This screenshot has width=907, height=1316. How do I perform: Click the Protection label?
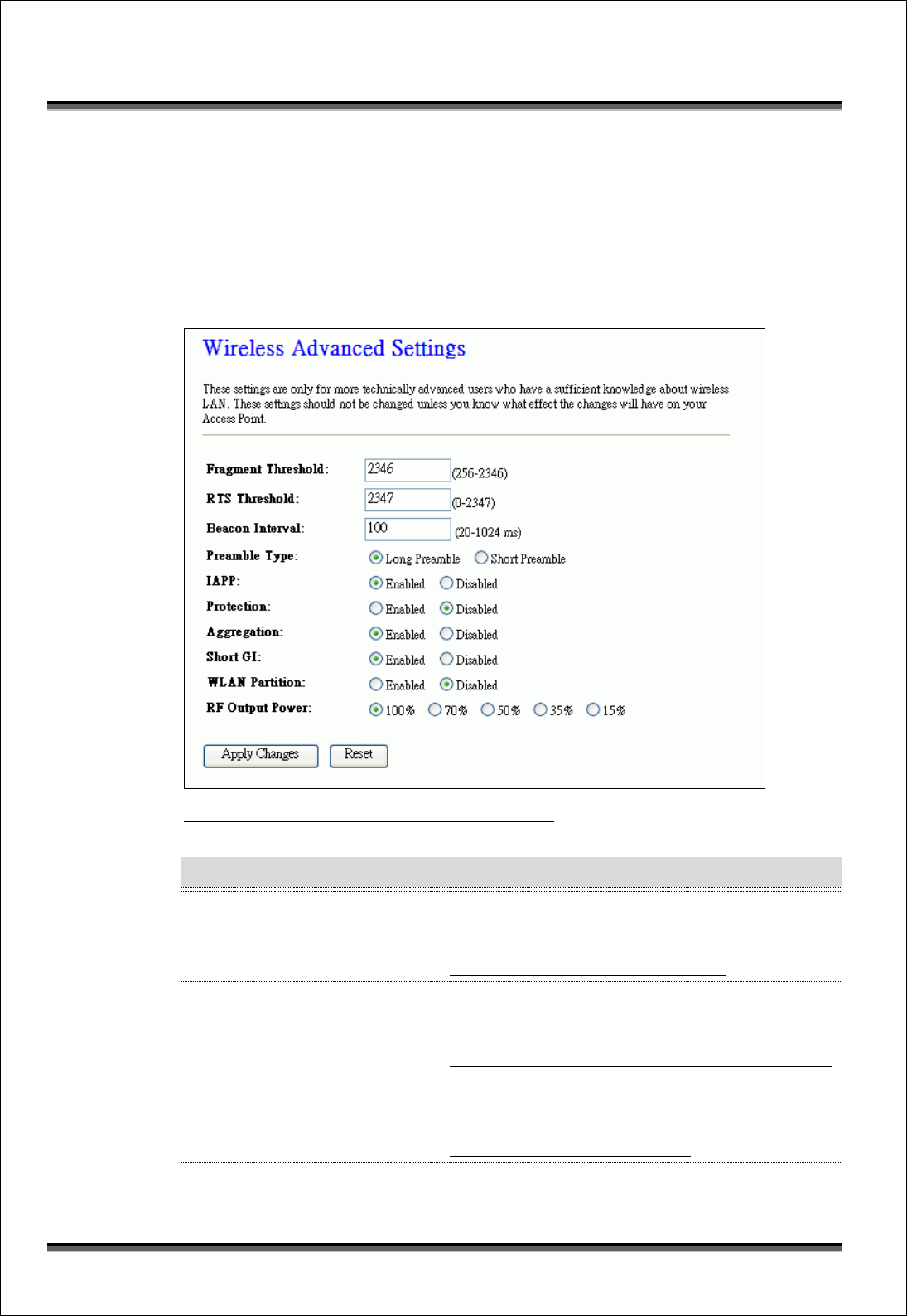coord(239,607)
